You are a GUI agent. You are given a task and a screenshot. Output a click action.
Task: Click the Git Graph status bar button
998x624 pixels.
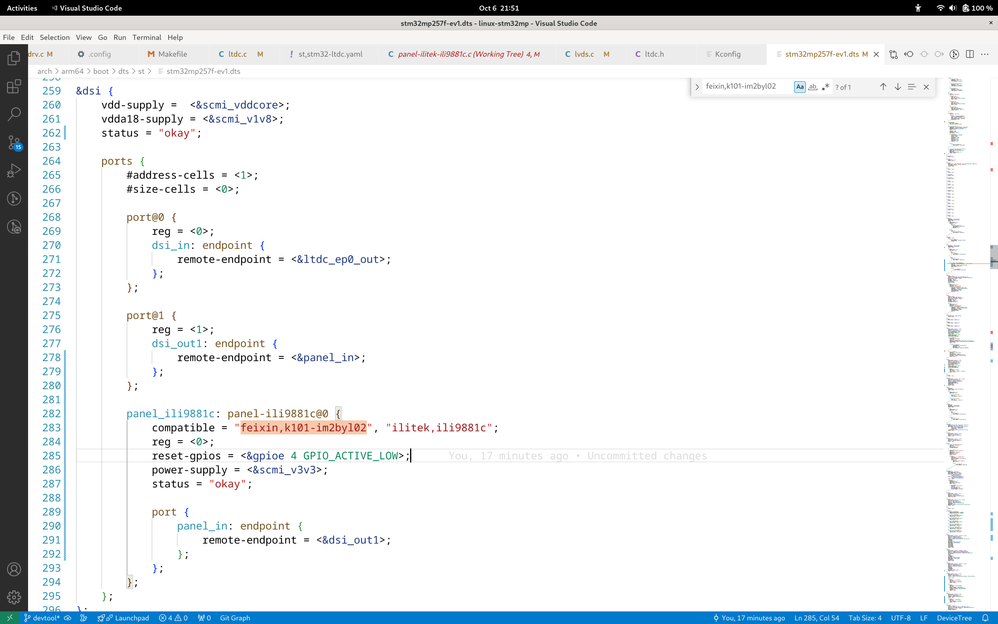(235, 618)
